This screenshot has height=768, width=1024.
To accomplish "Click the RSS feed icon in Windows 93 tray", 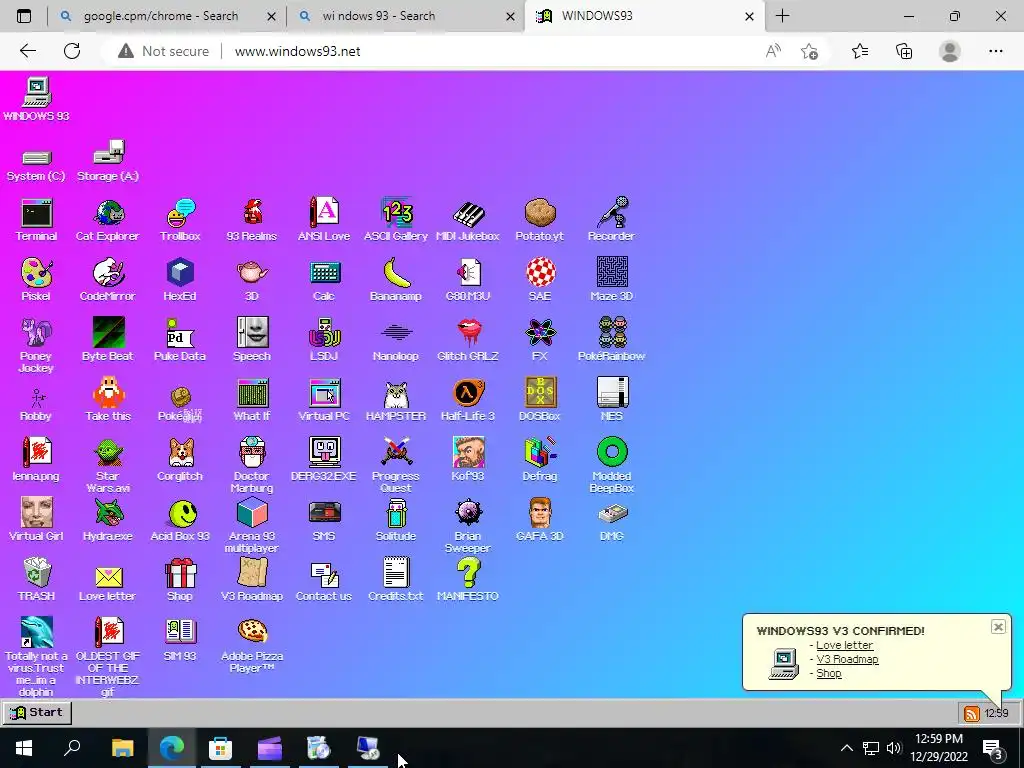I will [972, 714].
